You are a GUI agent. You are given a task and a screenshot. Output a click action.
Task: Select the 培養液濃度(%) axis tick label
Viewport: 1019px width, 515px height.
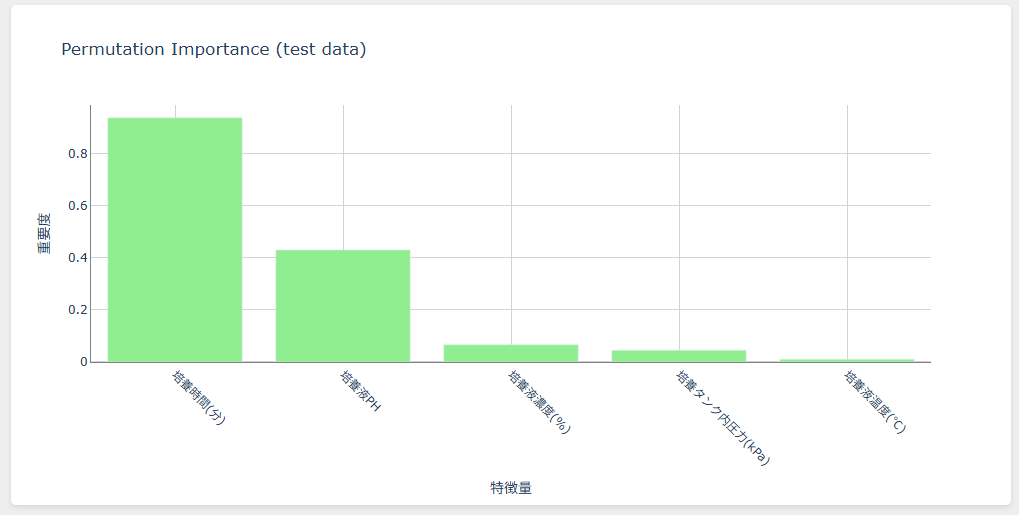tap(539, 402)
